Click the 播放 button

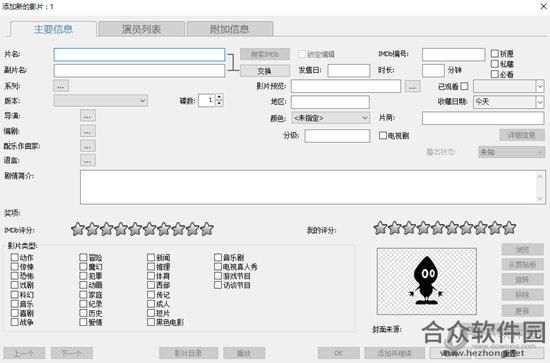(244, 353)
